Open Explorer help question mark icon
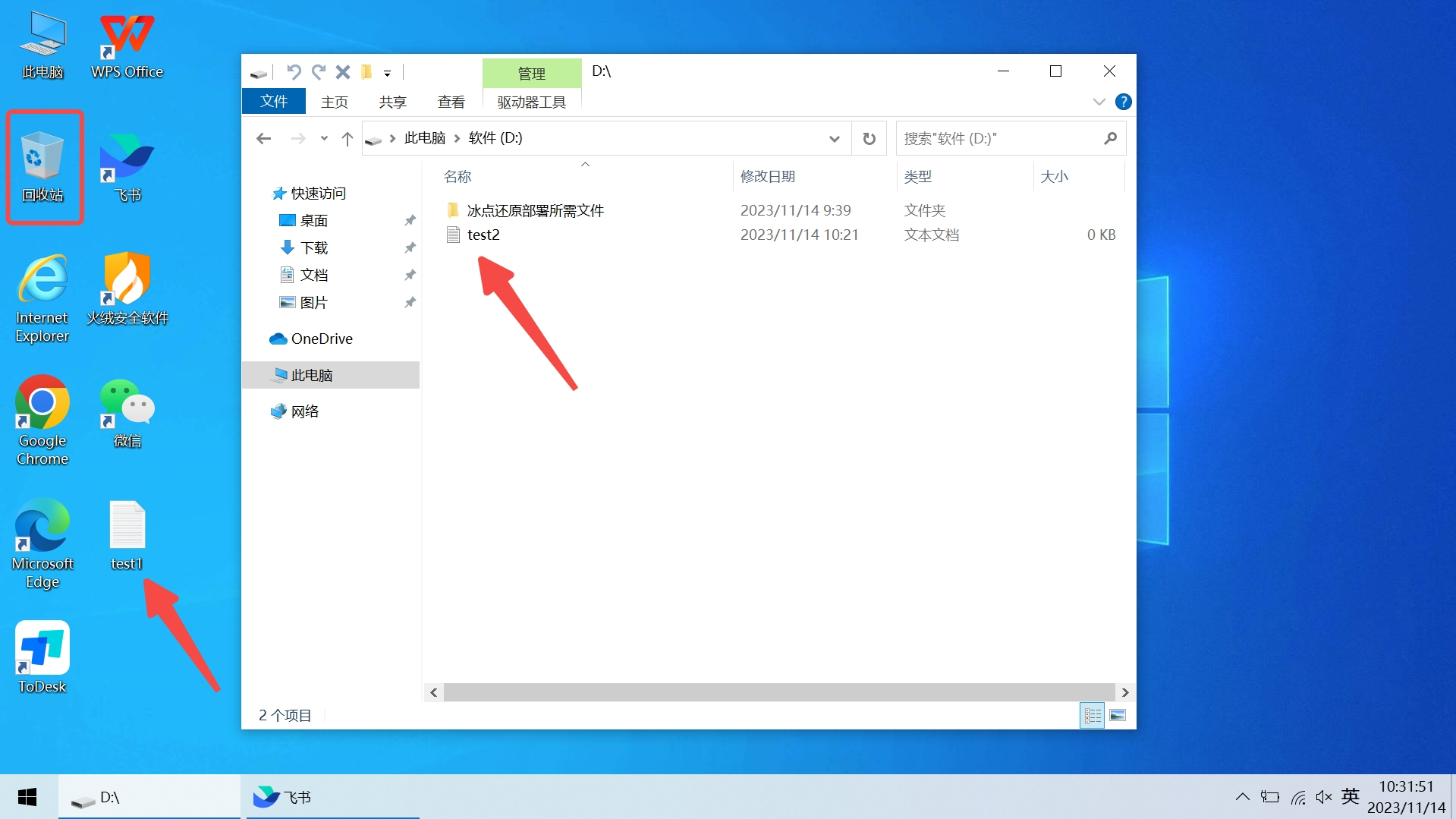 click(x=1124, y=102)
